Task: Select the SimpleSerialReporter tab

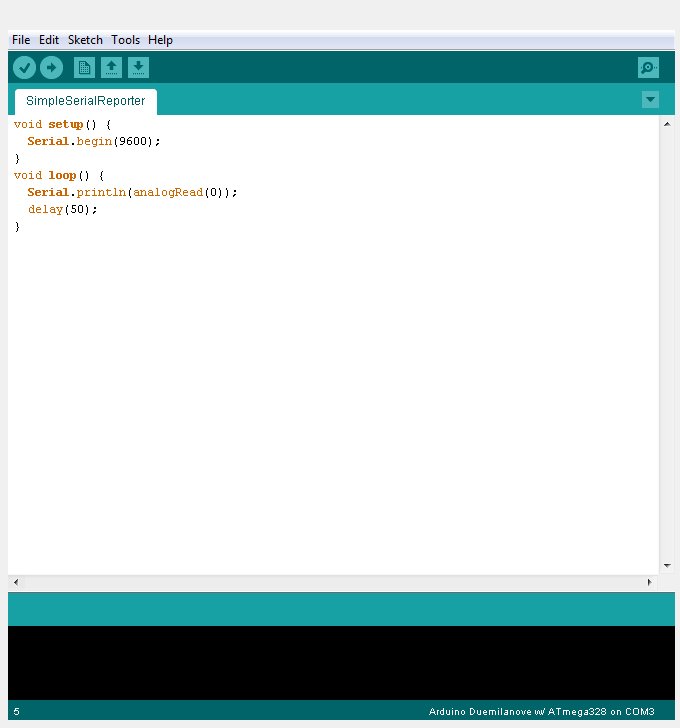Action: point(86,101)
